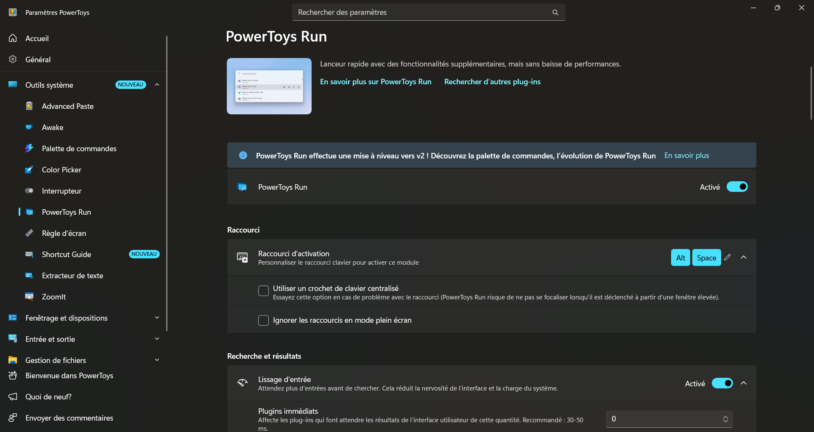Click the pencil icon to edit shortcut

(727, 258)
